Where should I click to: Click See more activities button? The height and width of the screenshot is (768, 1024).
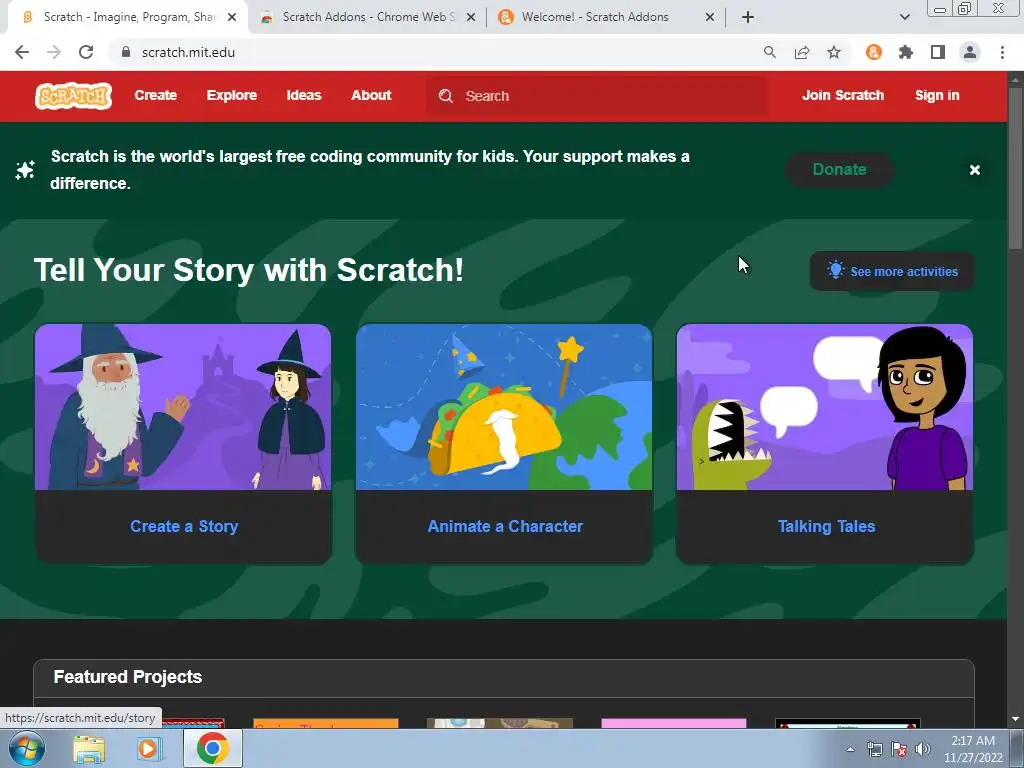tap(892, 272)
